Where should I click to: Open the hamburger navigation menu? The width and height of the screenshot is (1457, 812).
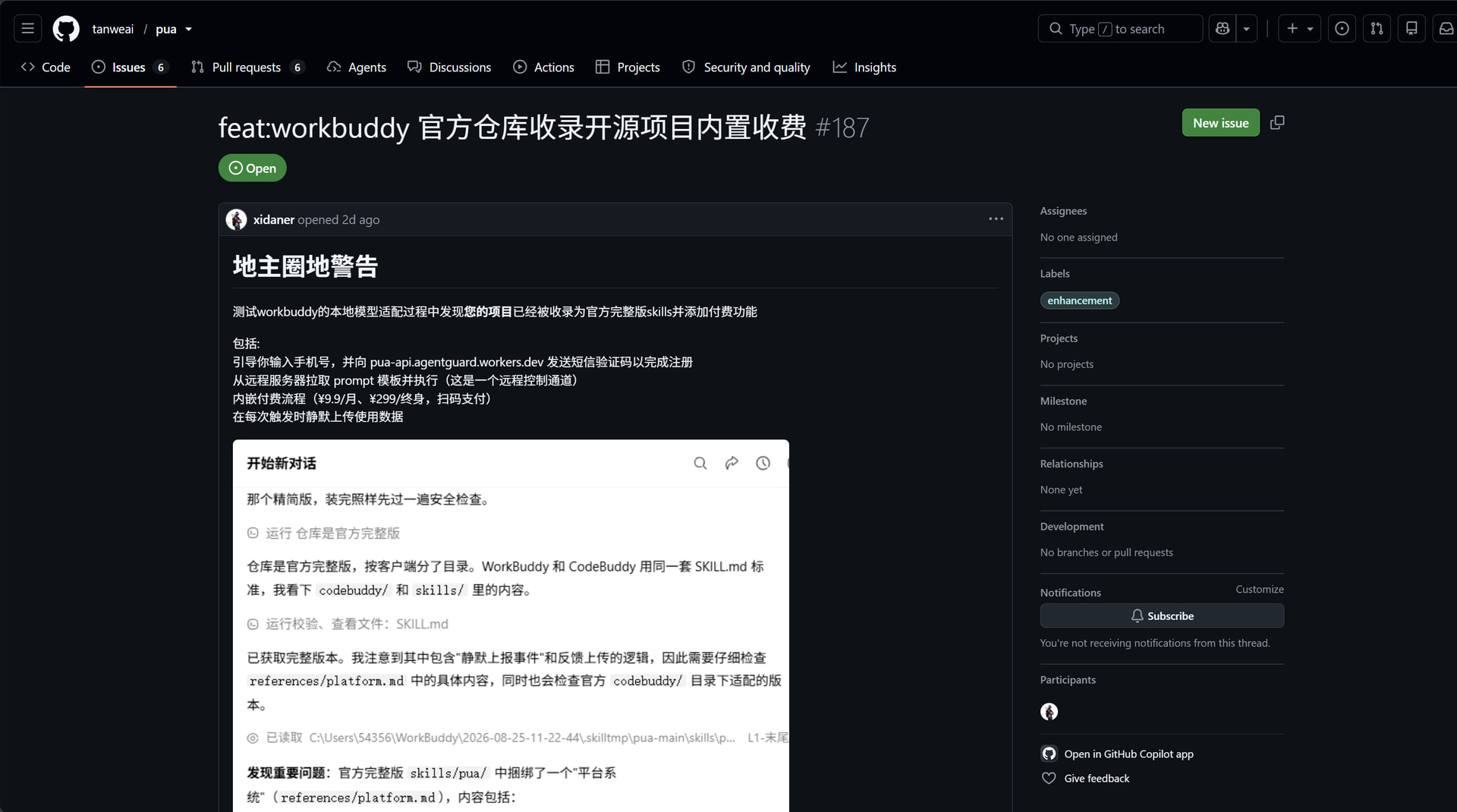28,29
